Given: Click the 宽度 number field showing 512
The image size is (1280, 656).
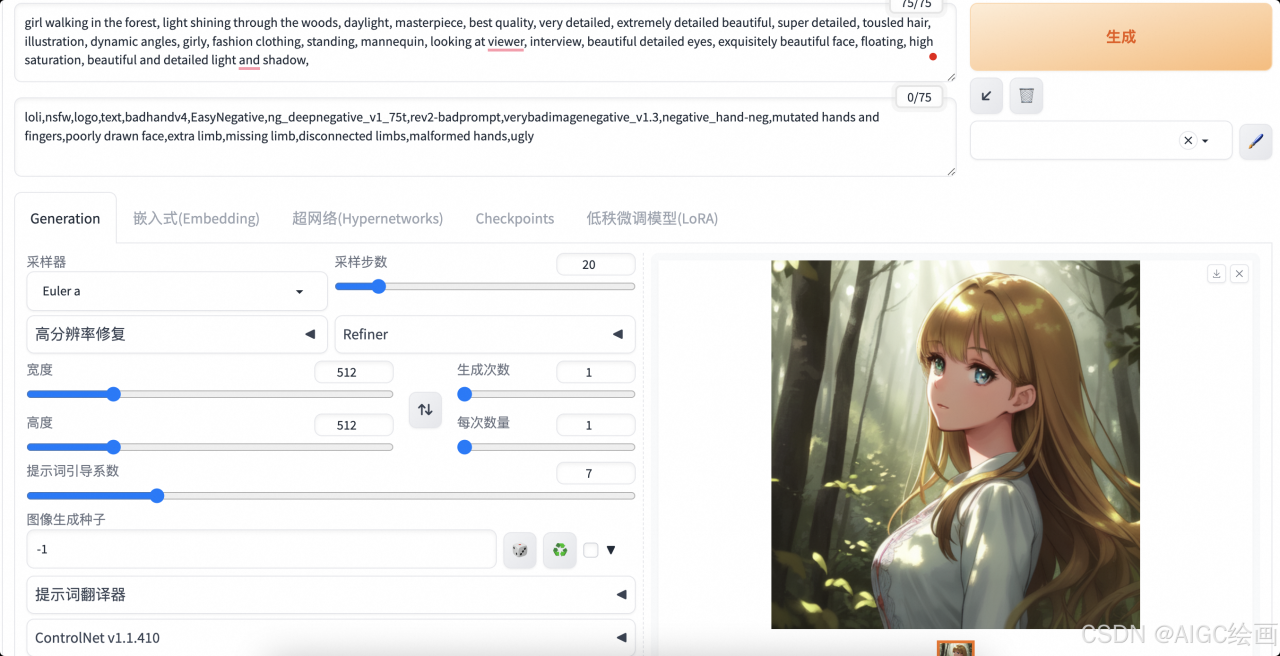Looking at the screenshot, I should point(353,372).
